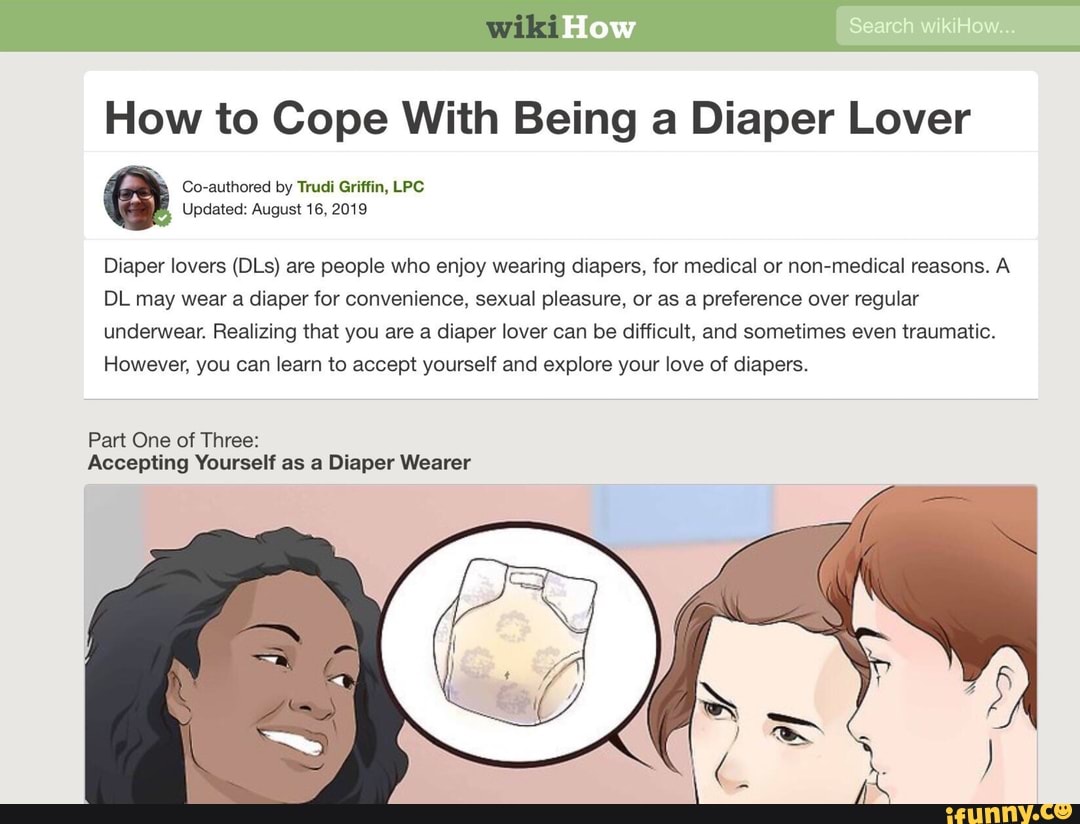Screen dimensions: 1080x824
Task: Click the blue window in illustration background
Action: (682, 515)
